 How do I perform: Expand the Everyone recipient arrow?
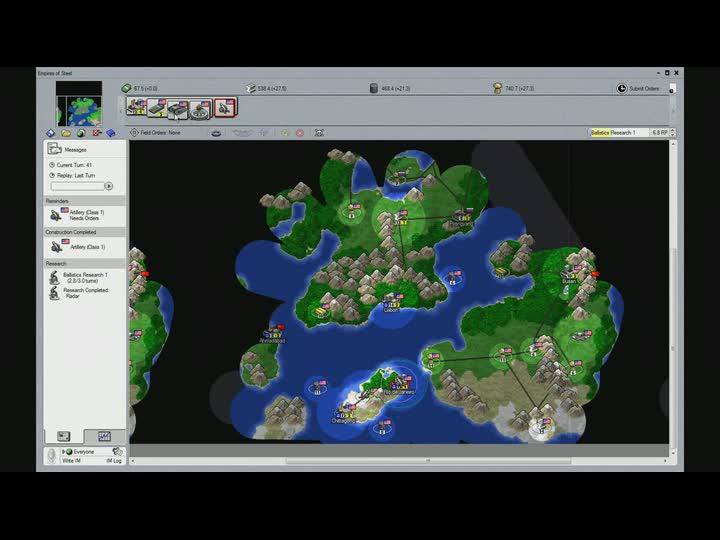pos(63,452)
